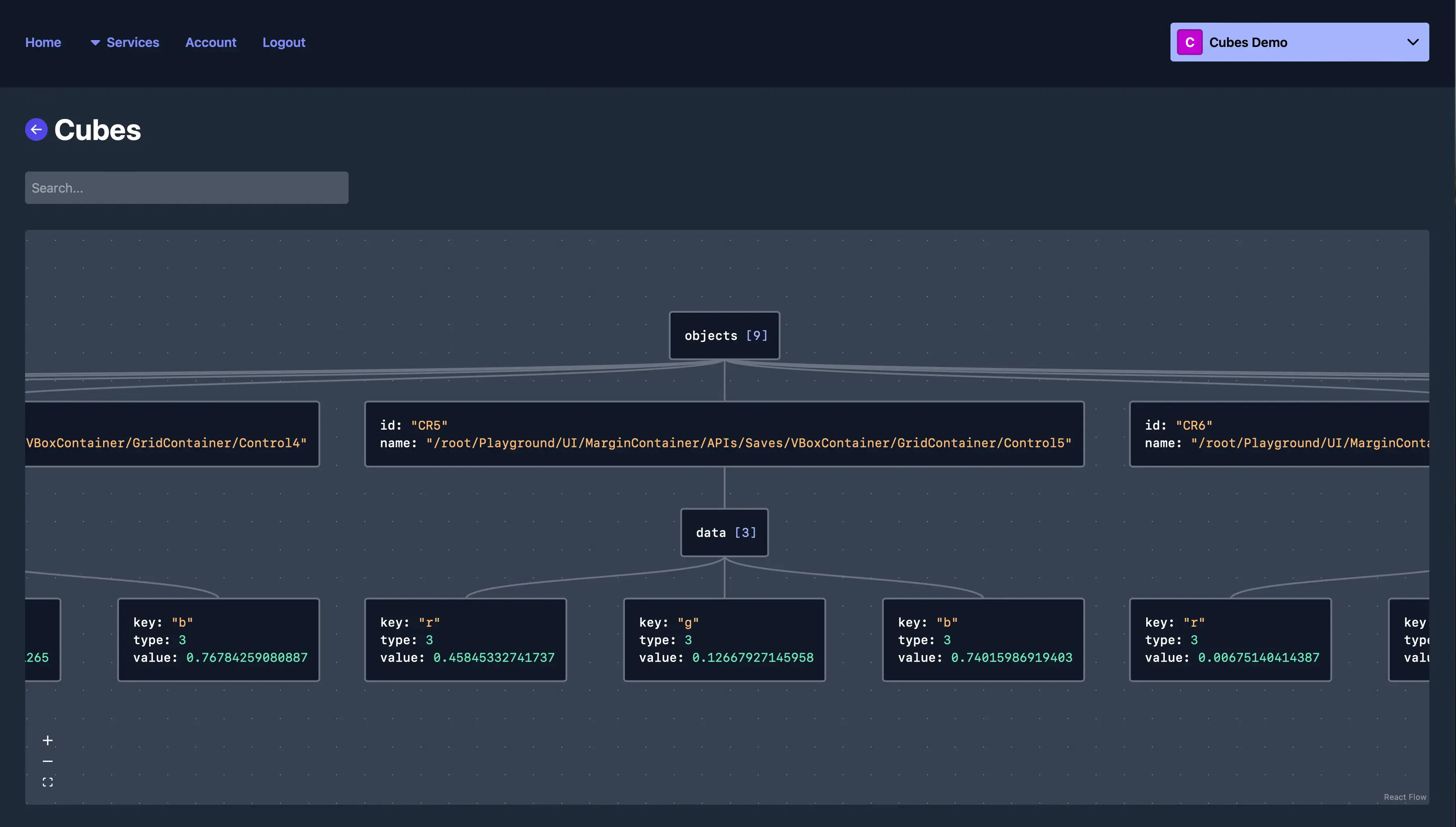Expand the Services menu arrow
This screenshot has width=1456, height=827.
[95, 42]
